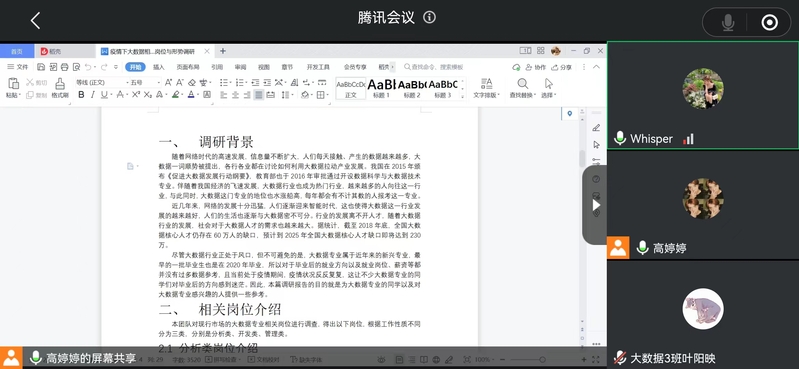Viewport: 799px width, 369px height.
Task: Add a new document tab with plus
Action: [x=223, y=51]
